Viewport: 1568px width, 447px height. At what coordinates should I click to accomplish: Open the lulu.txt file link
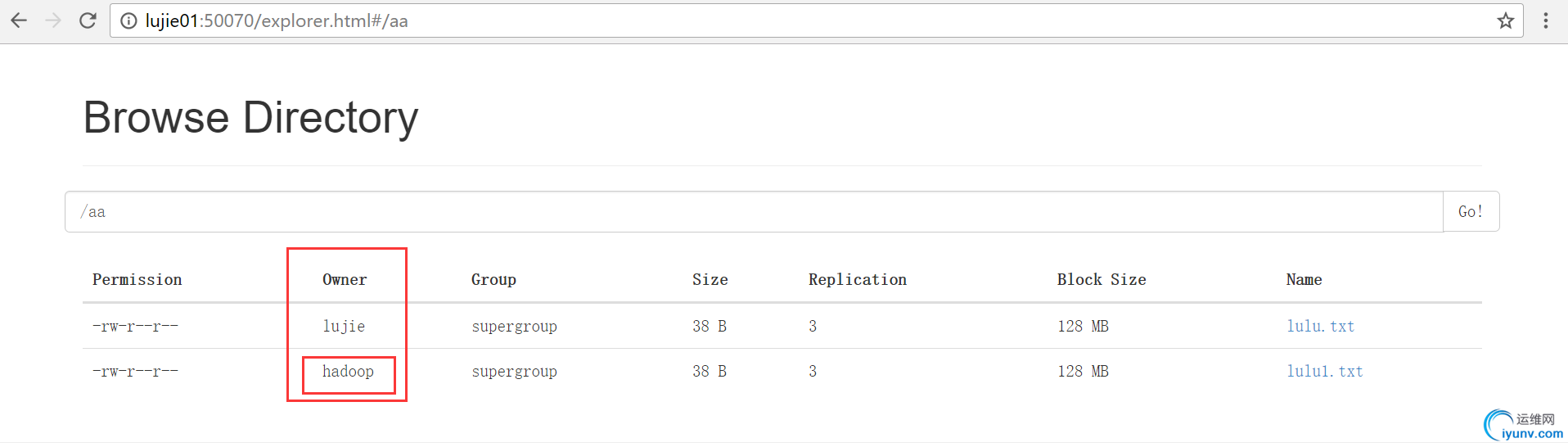pos(1320,326)
